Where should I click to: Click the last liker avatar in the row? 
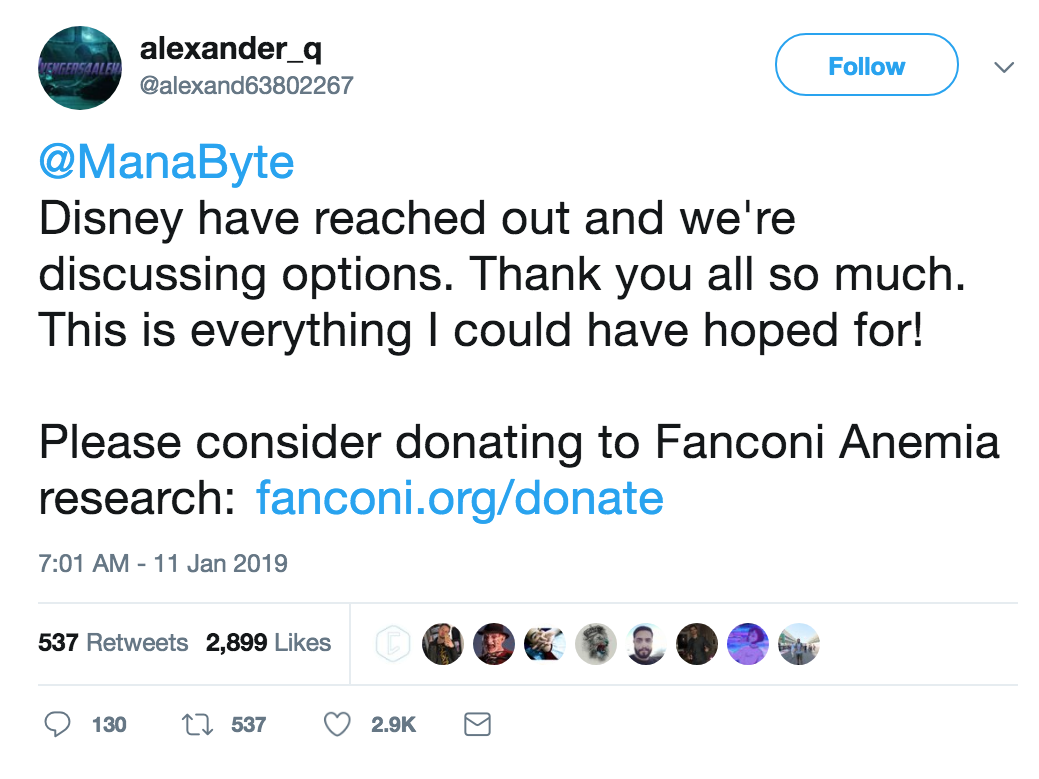tap(798, 644)
